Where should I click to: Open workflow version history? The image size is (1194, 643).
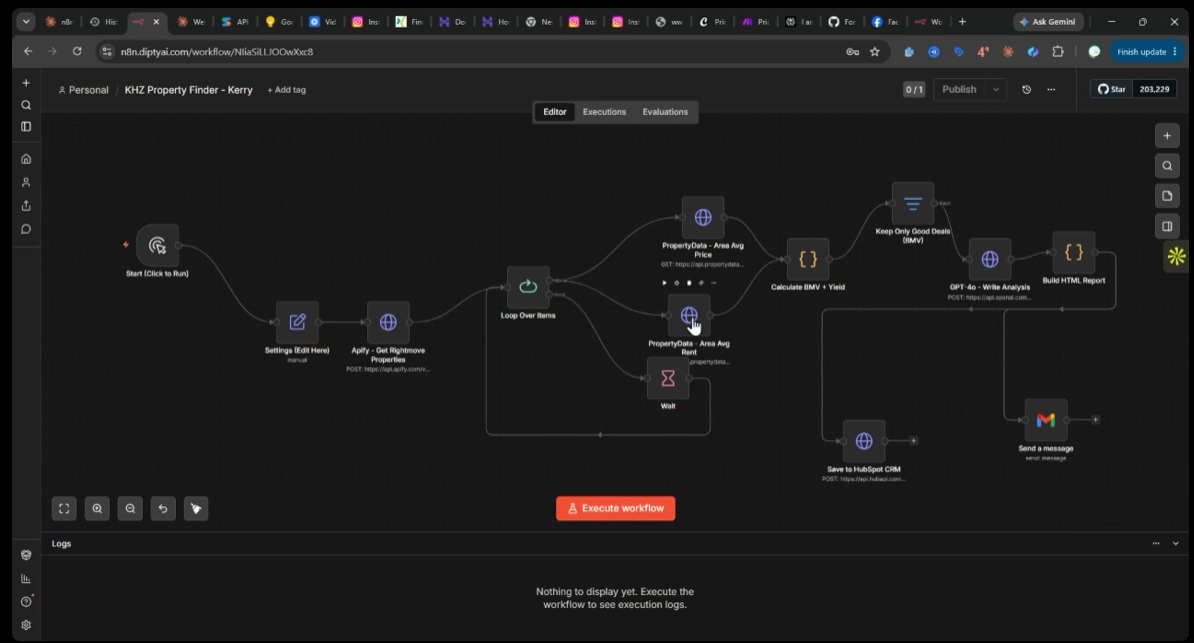1026,89
